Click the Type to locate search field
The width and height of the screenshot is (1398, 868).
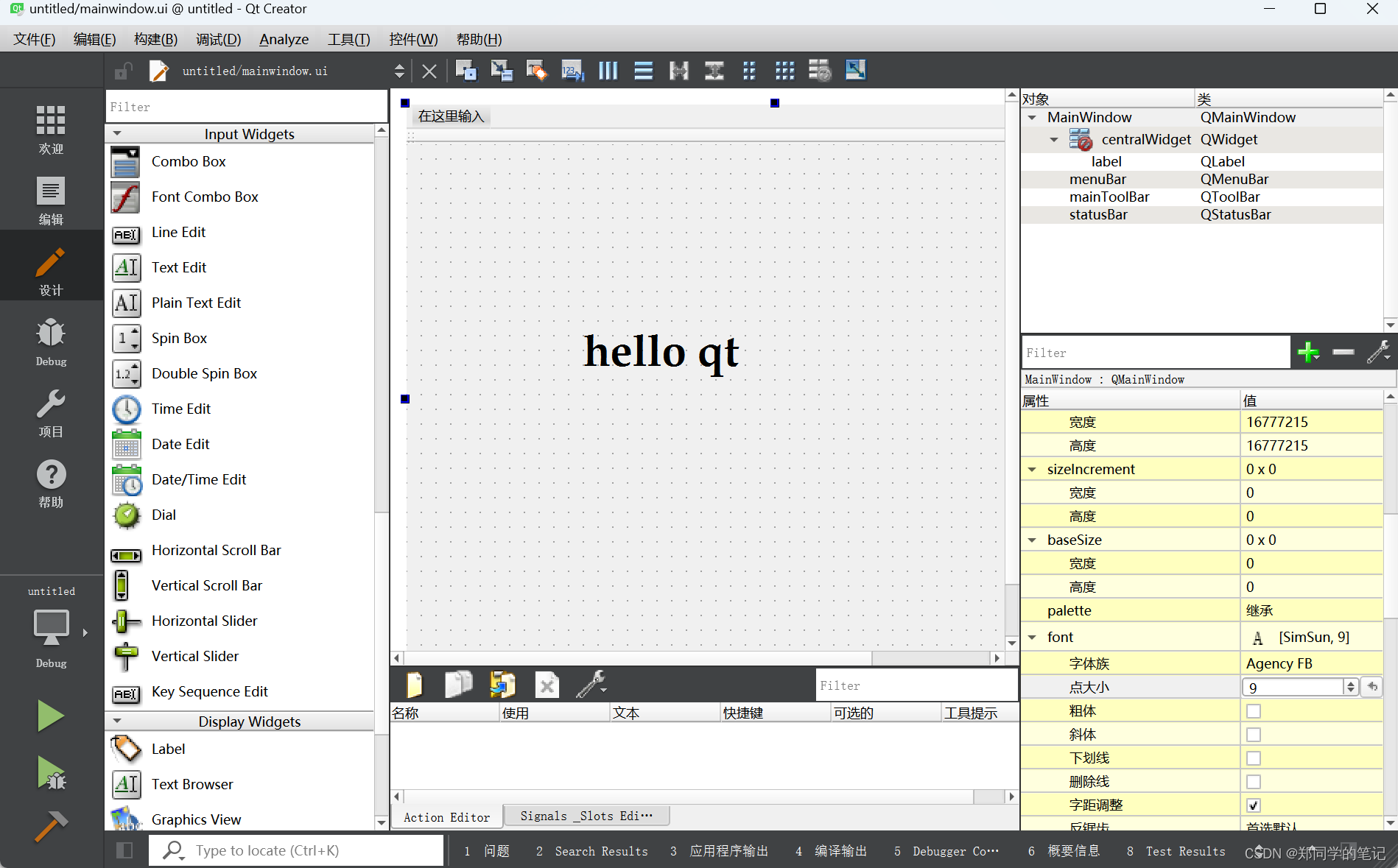(x=296, y=850)
